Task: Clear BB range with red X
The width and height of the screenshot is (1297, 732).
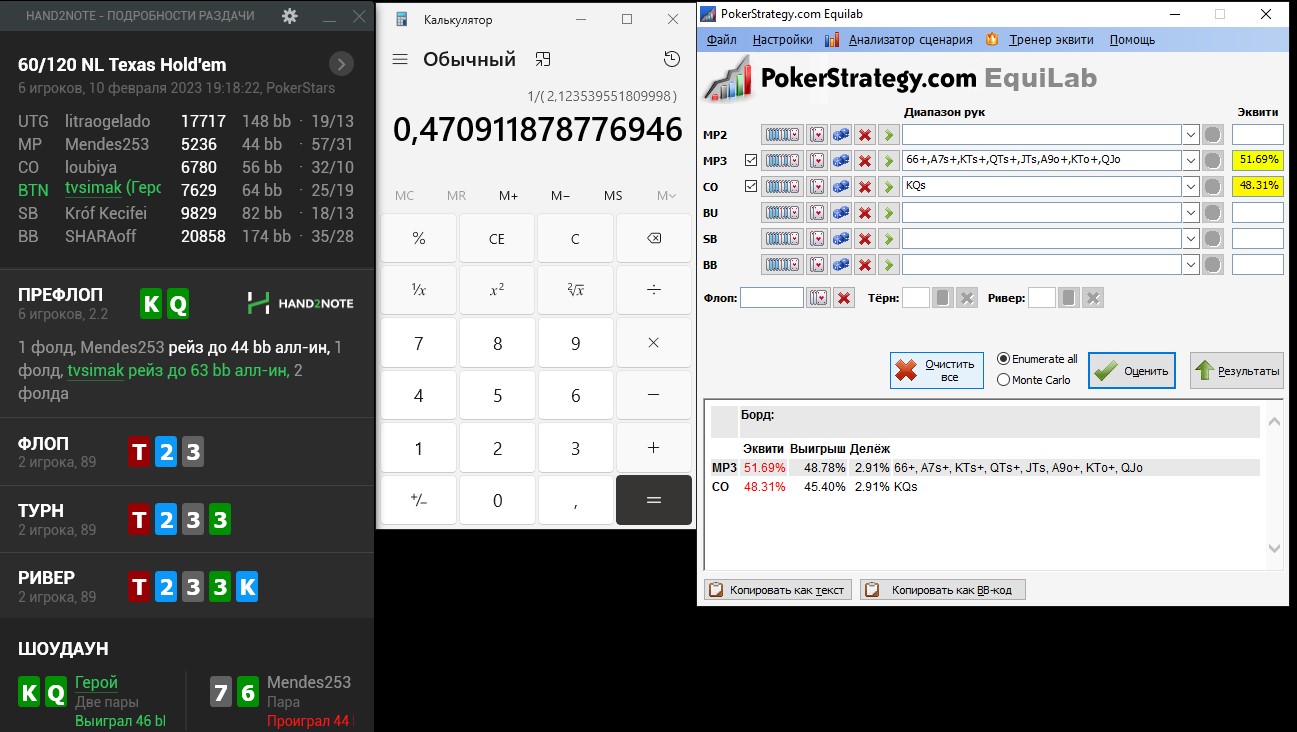Action: pyautogui.click(x=865, y=265)
